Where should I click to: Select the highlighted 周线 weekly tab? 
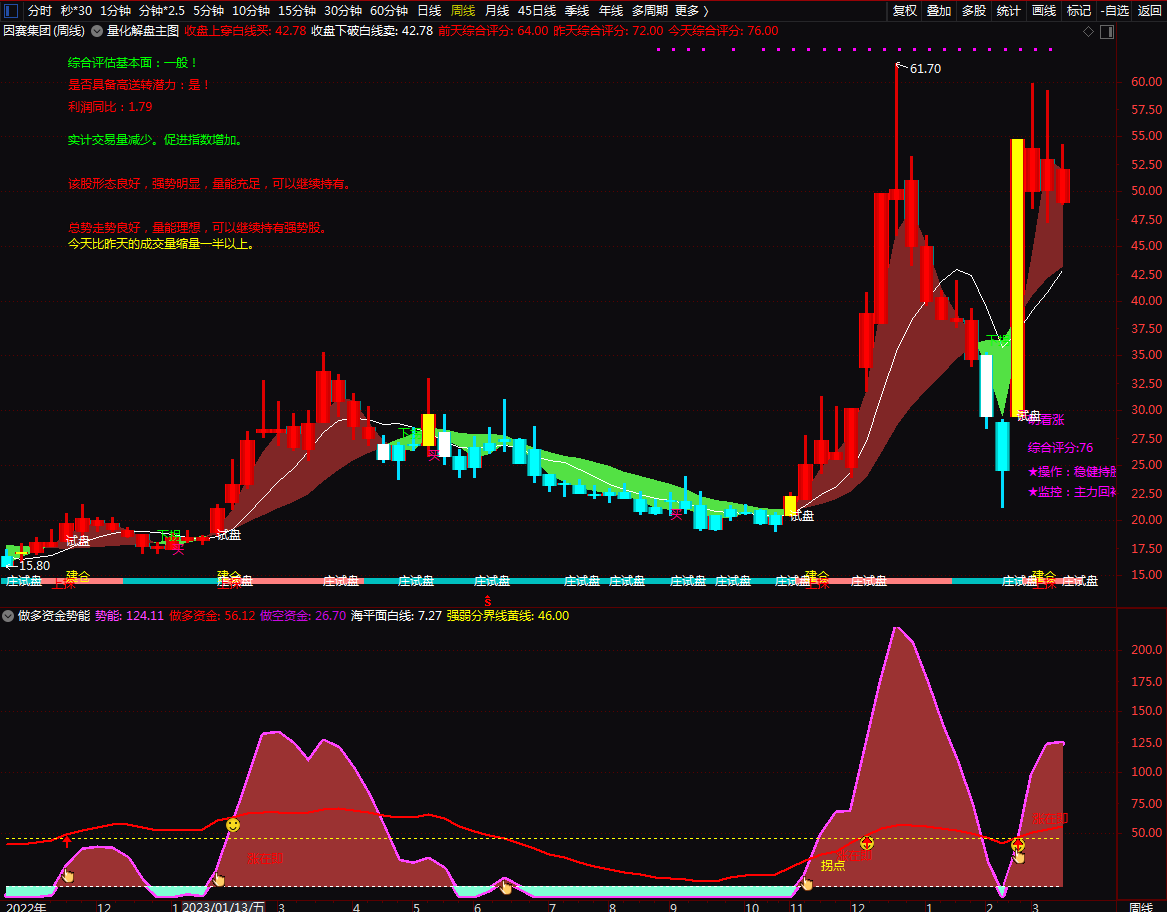pyautogui.click(x=463, y=10)
